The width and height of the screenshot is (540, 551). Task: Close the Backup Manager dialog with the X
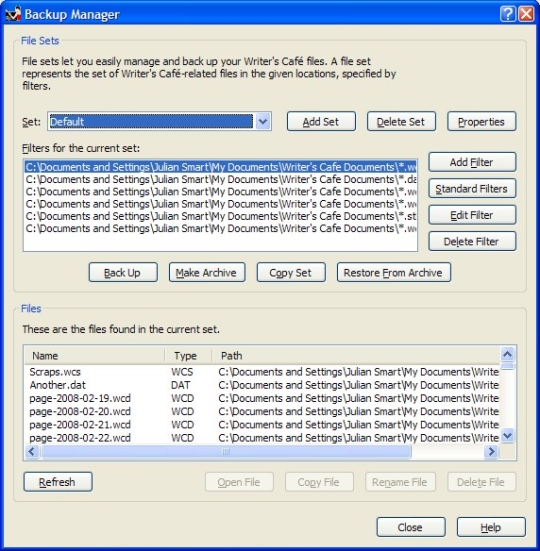click(526, 14)
